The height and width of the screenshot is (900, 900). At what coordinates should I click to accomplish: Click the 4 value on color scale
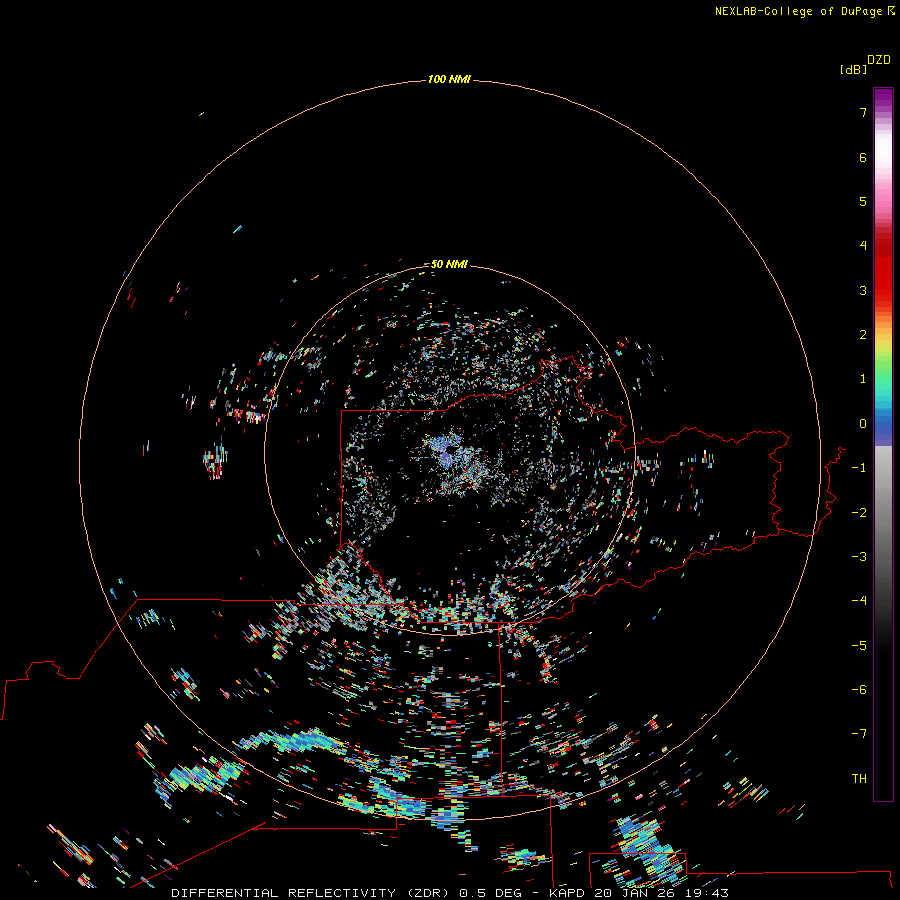pos(863,246)
